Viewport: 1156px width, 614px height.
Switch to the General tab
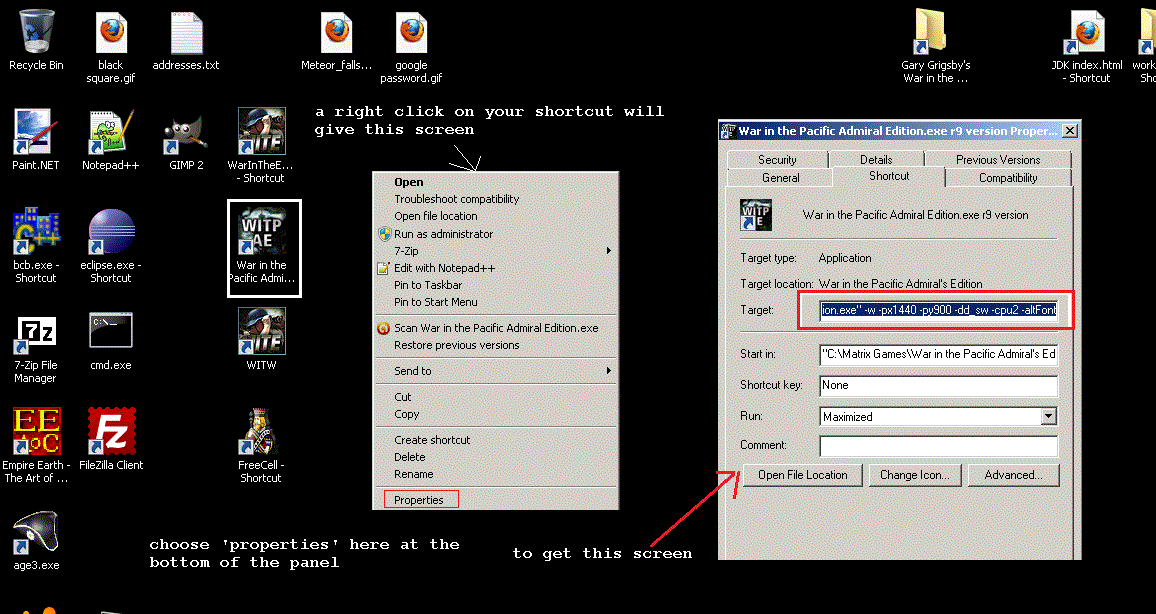pyautogui.click(x=780, y=178)
